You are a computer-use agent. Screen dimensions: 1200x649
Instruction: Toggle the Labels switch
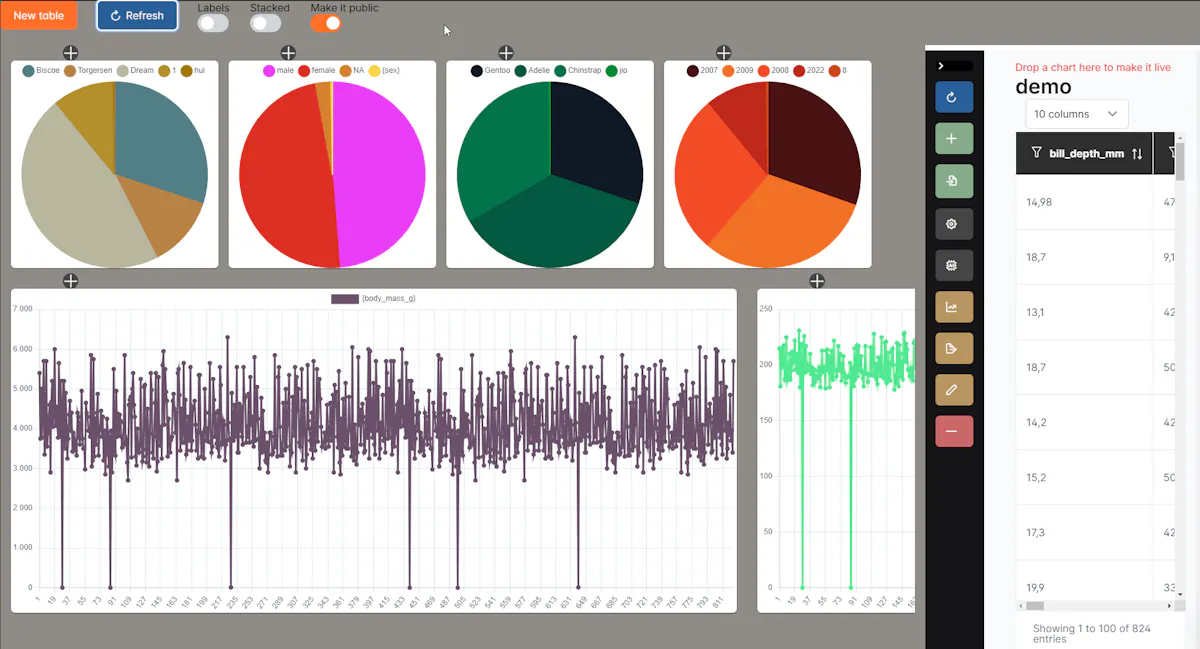pos(213,23)
